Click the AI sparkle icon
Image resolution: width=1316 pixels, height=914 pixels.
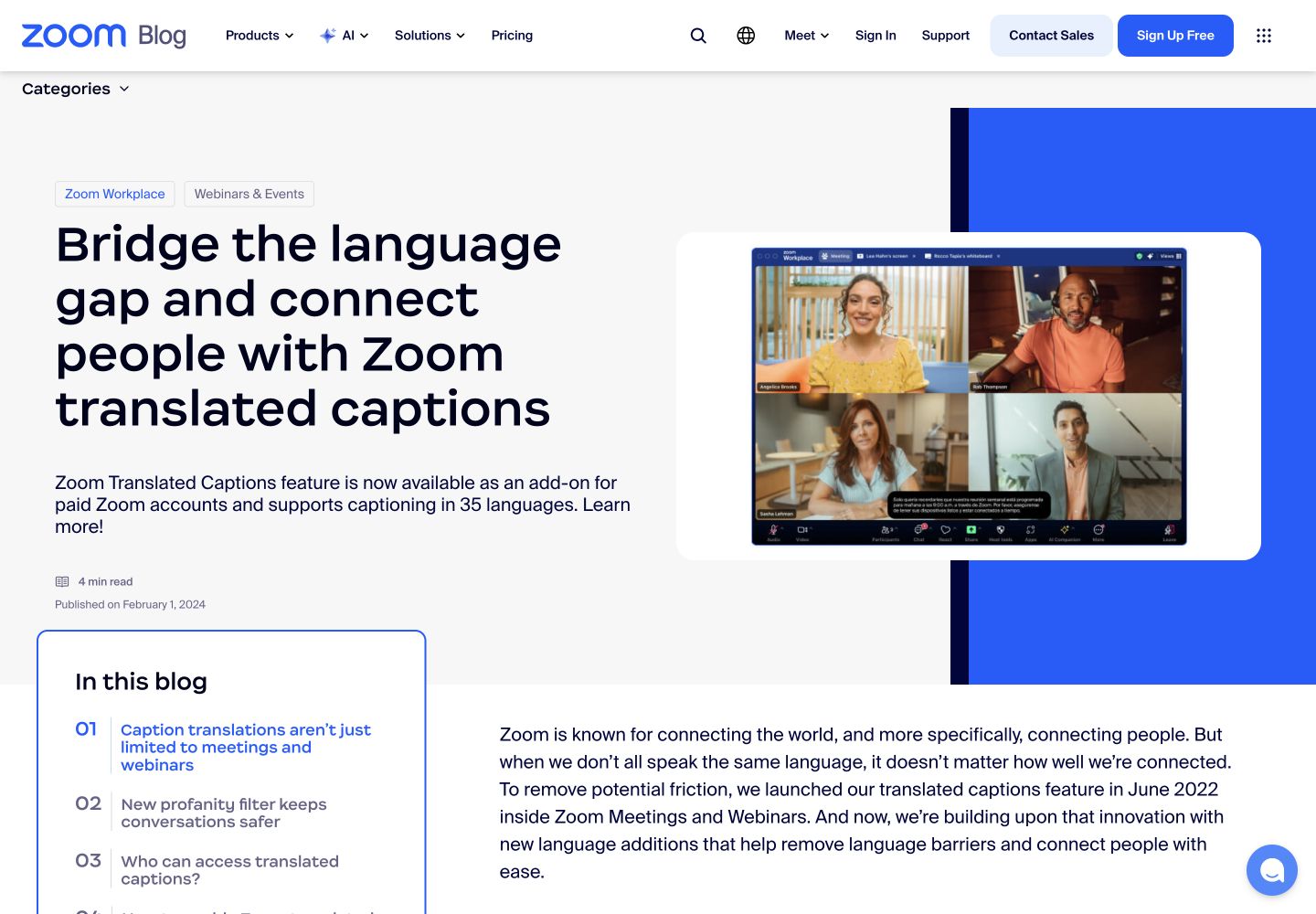pos(328,36)
